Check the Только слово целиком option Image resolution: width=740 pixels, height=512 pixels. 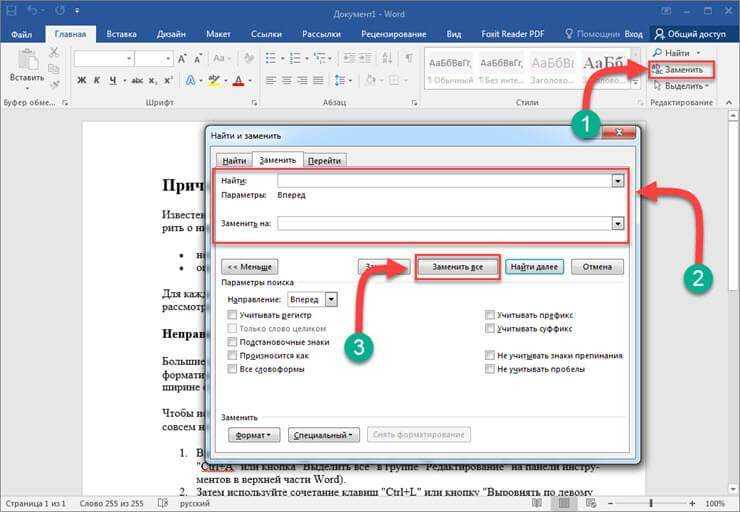[232, 328]
